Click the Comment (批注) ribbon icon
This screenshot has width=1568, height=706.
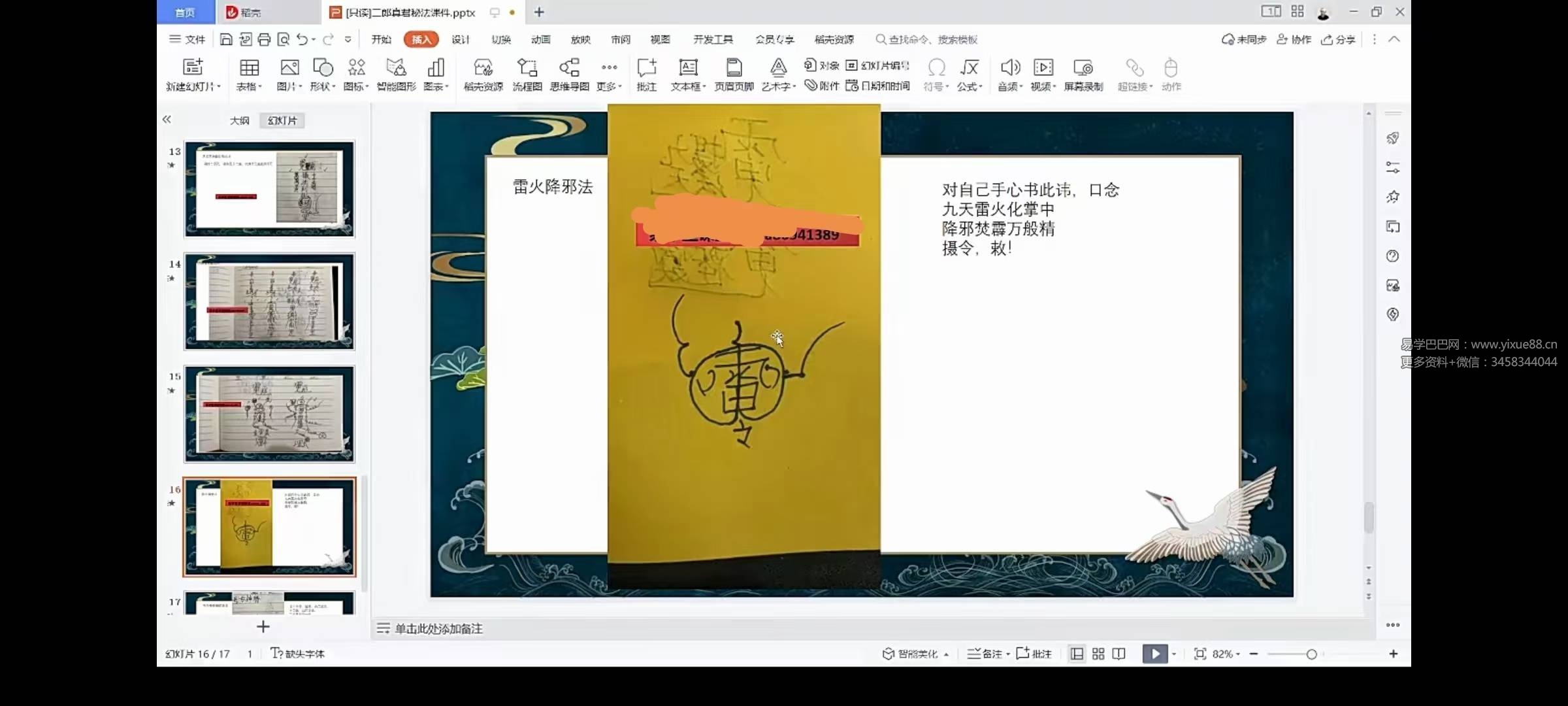pyautogui.click(x=646, y=69)
